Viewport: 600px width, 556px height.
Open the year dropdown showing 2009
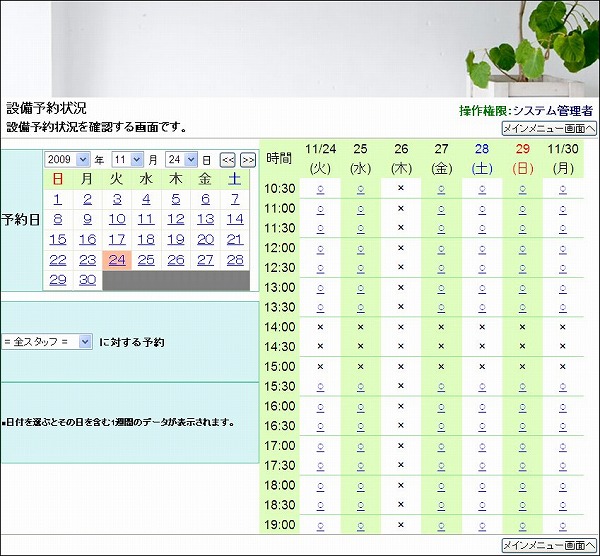[67, 159]
